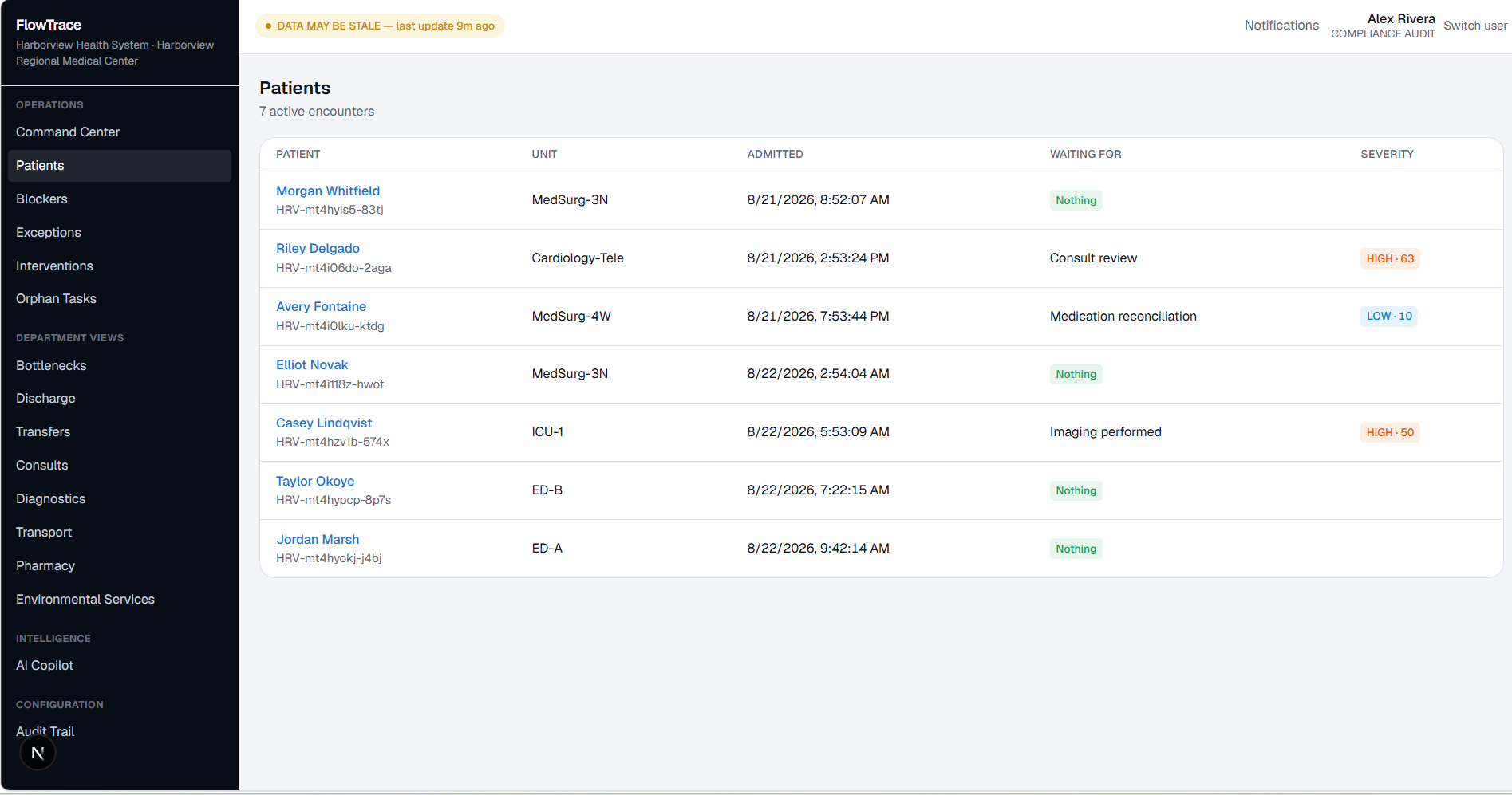Open Casey Lindqvist's patient record
The image size is (1512, 795).
(324, 423)
